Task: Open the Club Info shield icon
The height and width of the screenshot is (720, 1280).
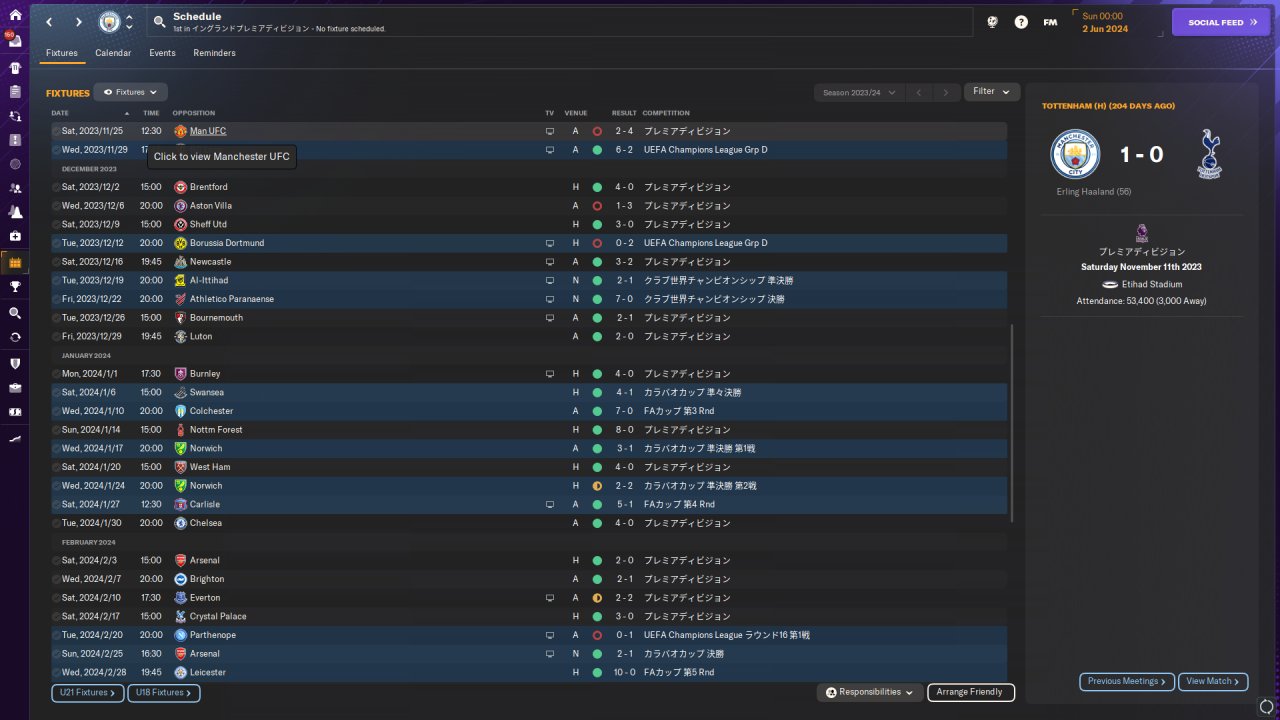Action: point(15,363)
